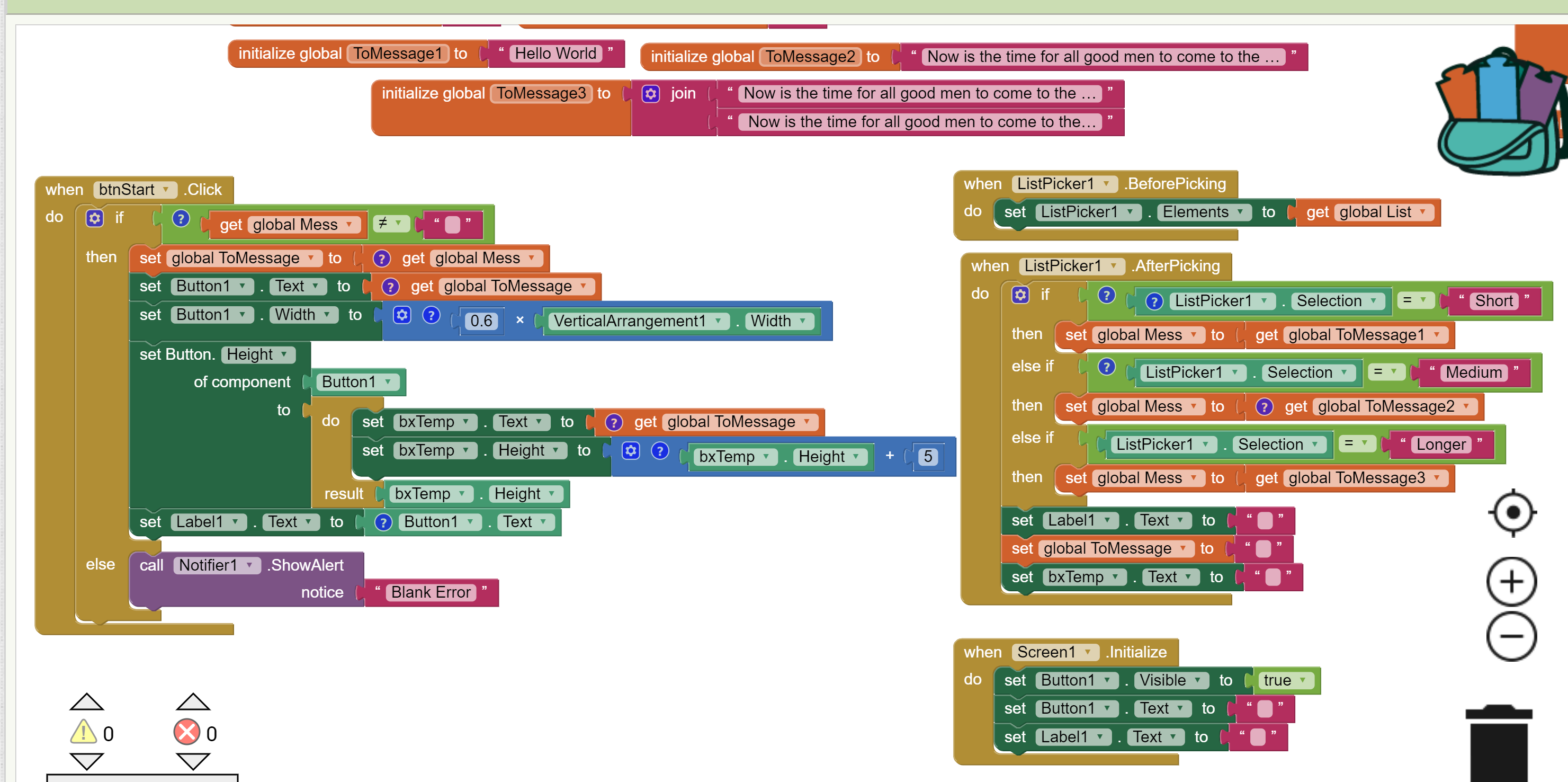Click the Hello World text field
Image resolution: width=1568 pixels, height=782 pixels.
click(x=555, y=54)
